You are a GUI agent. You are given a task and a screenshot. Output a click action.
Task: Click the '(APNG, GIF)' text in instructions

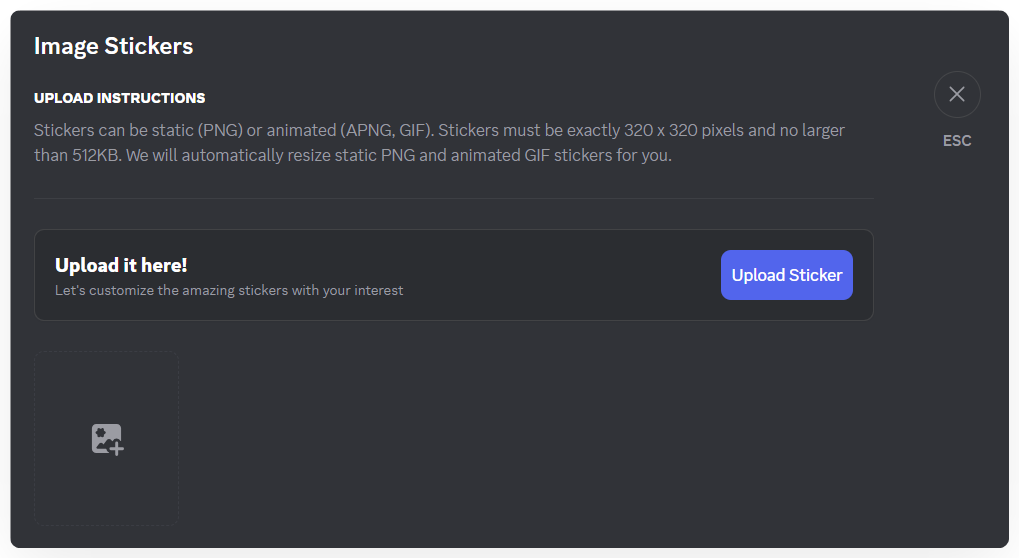click(383, 131)
